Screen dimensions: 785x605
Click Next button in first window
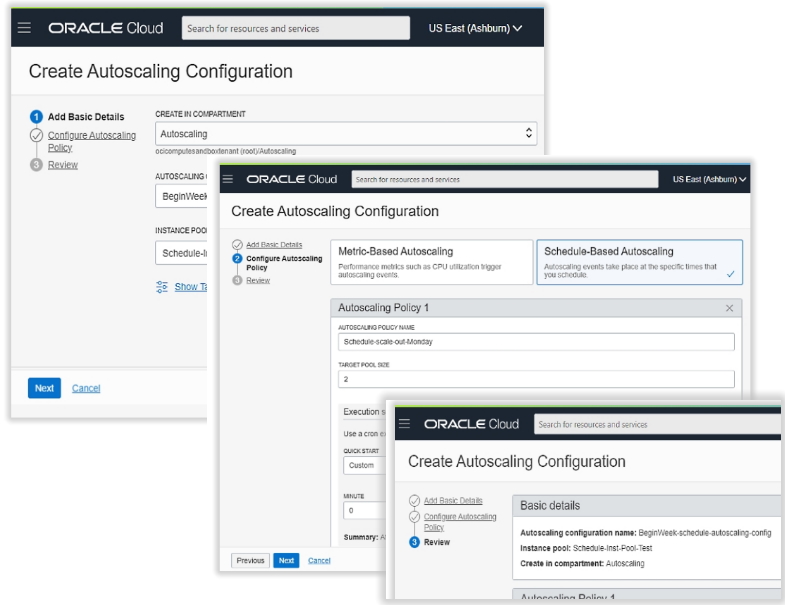(44, 388)
